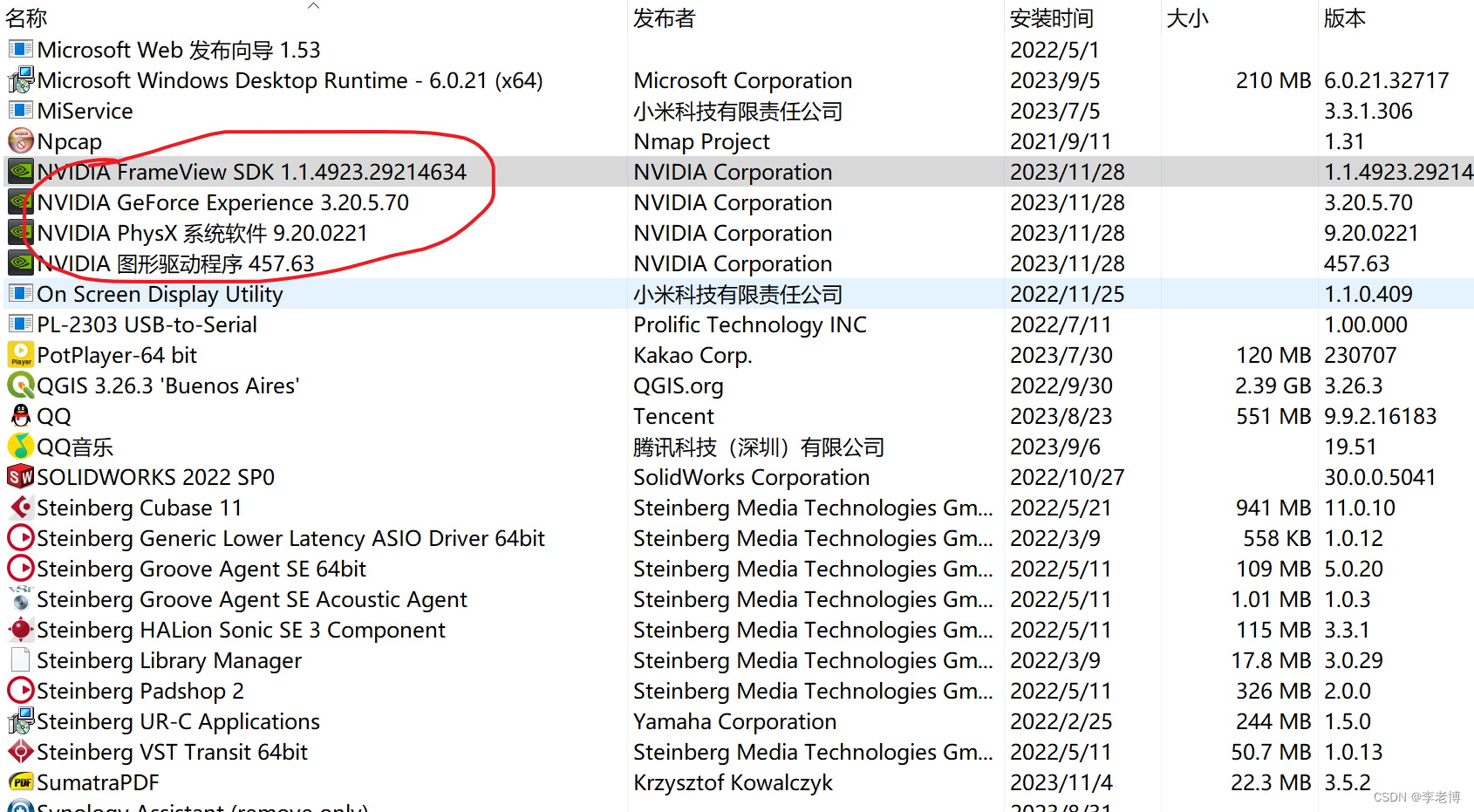Click the Steinberg Library Manager icon
Image resolution: width=1474 pixels, height=812 pixels.
[x=21, y=659]
